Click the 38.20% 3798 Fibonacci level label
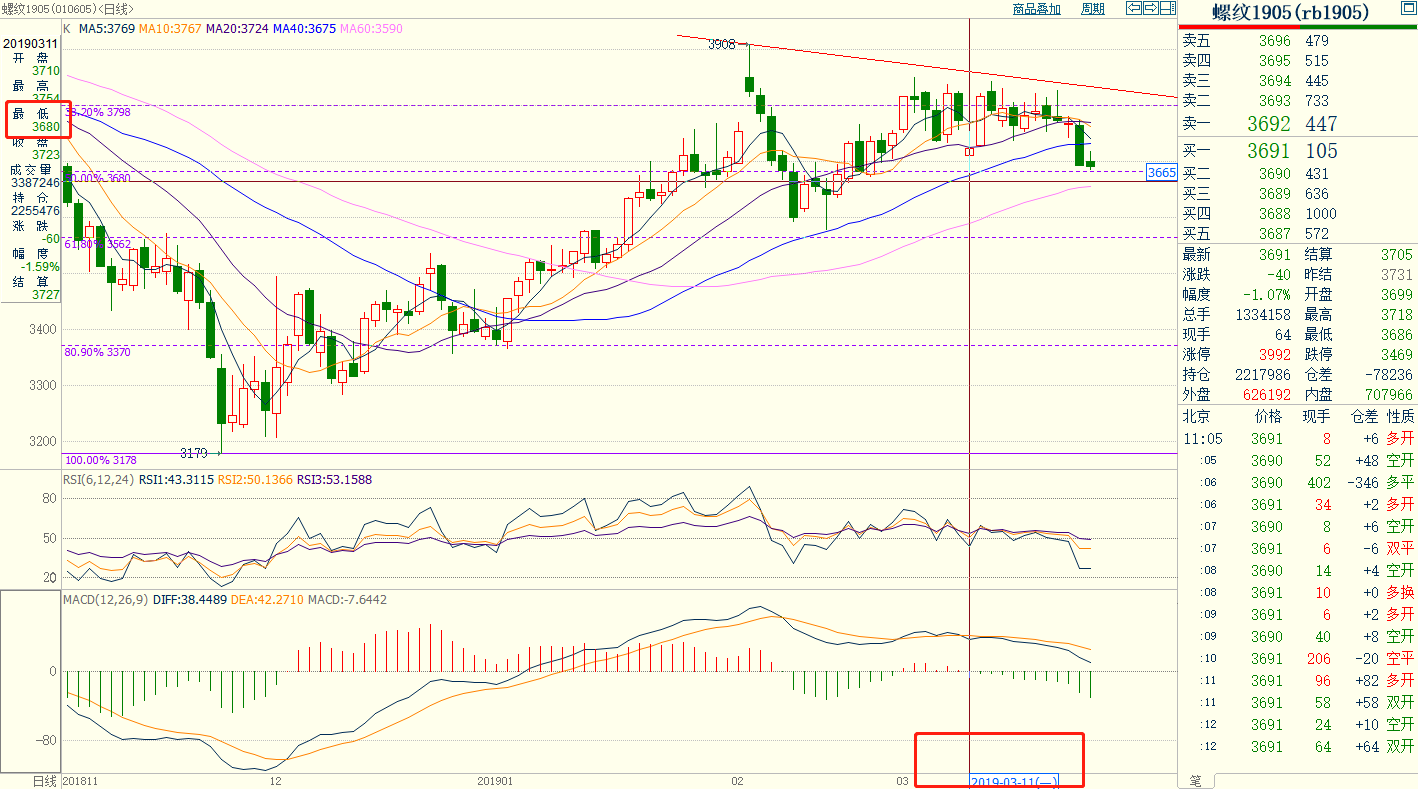The image size is (1418, 789). pyautogui.click(x=98, y=113)
